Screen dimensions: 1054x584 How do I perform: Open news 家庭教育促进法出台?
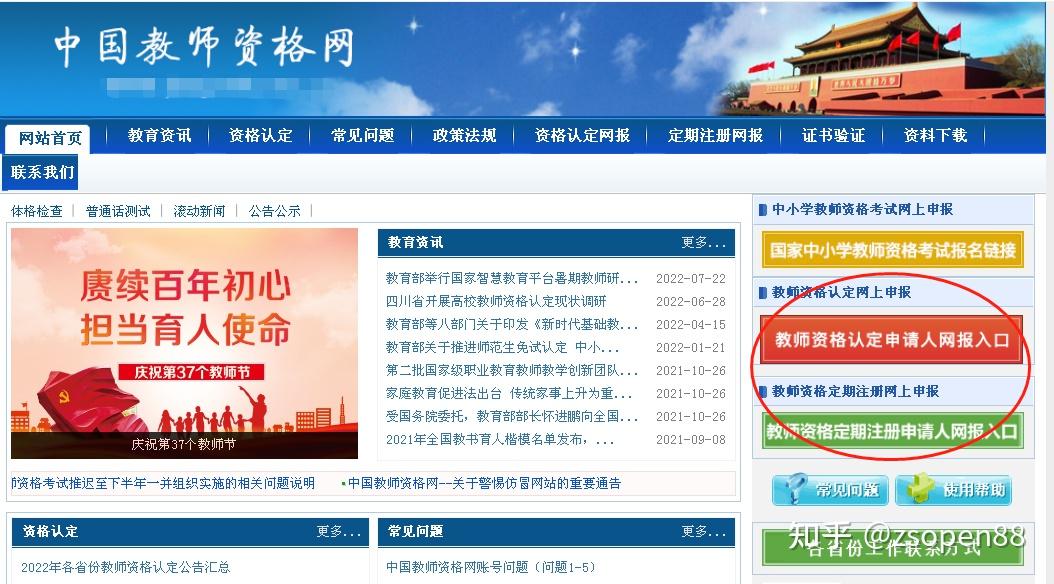(x=509, y=393)
